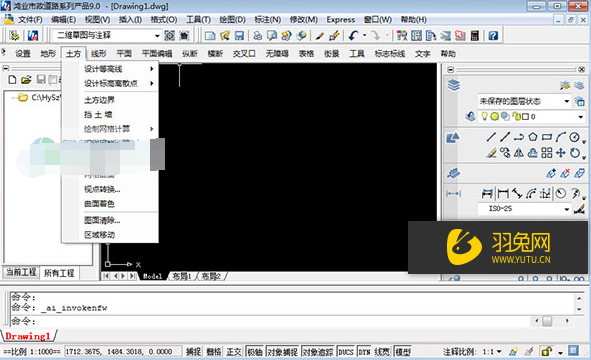Open the 未保存的图层状态 layer state dropdown

pos(567,101)
